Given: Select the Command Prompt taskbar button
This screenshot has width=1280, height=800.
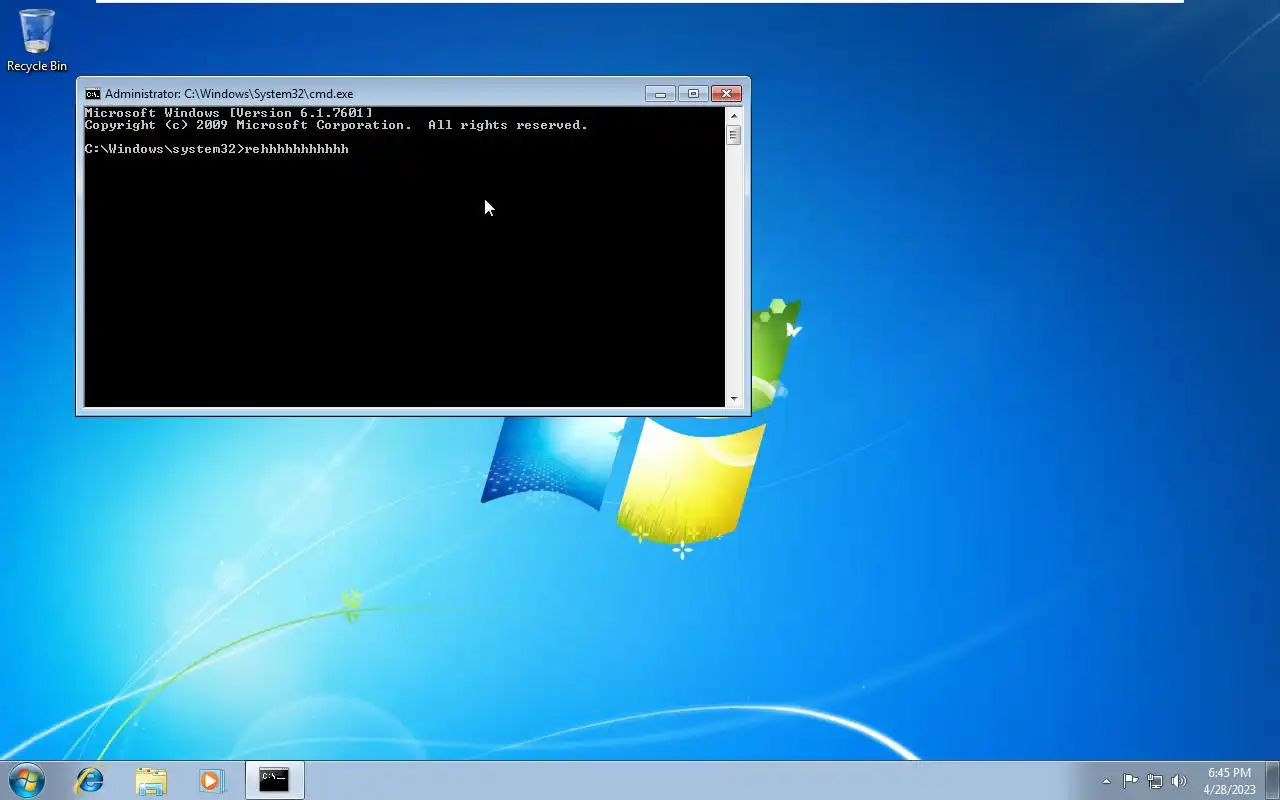Looking at the screenshot, I should pyautogui.click(x=274, y=780).
